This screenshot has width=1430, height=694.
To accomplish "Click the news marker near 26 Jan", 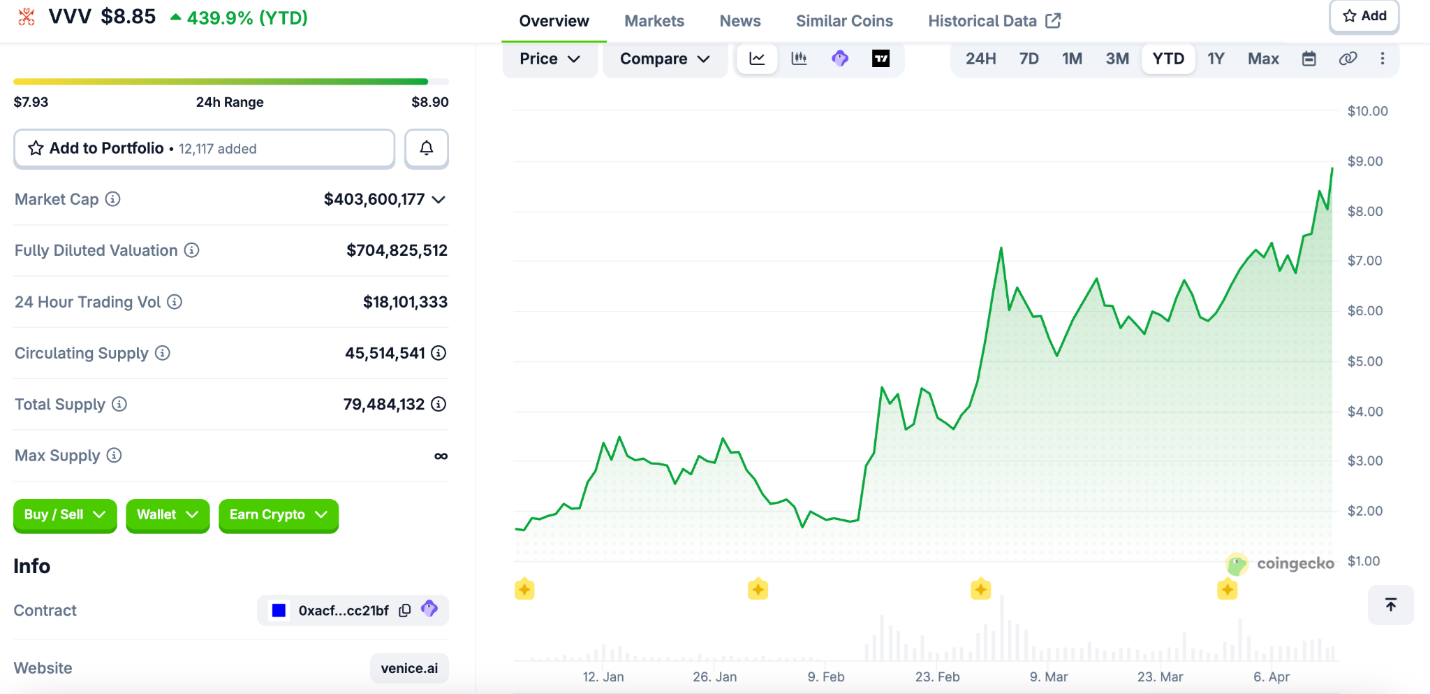I will point(758,589).
